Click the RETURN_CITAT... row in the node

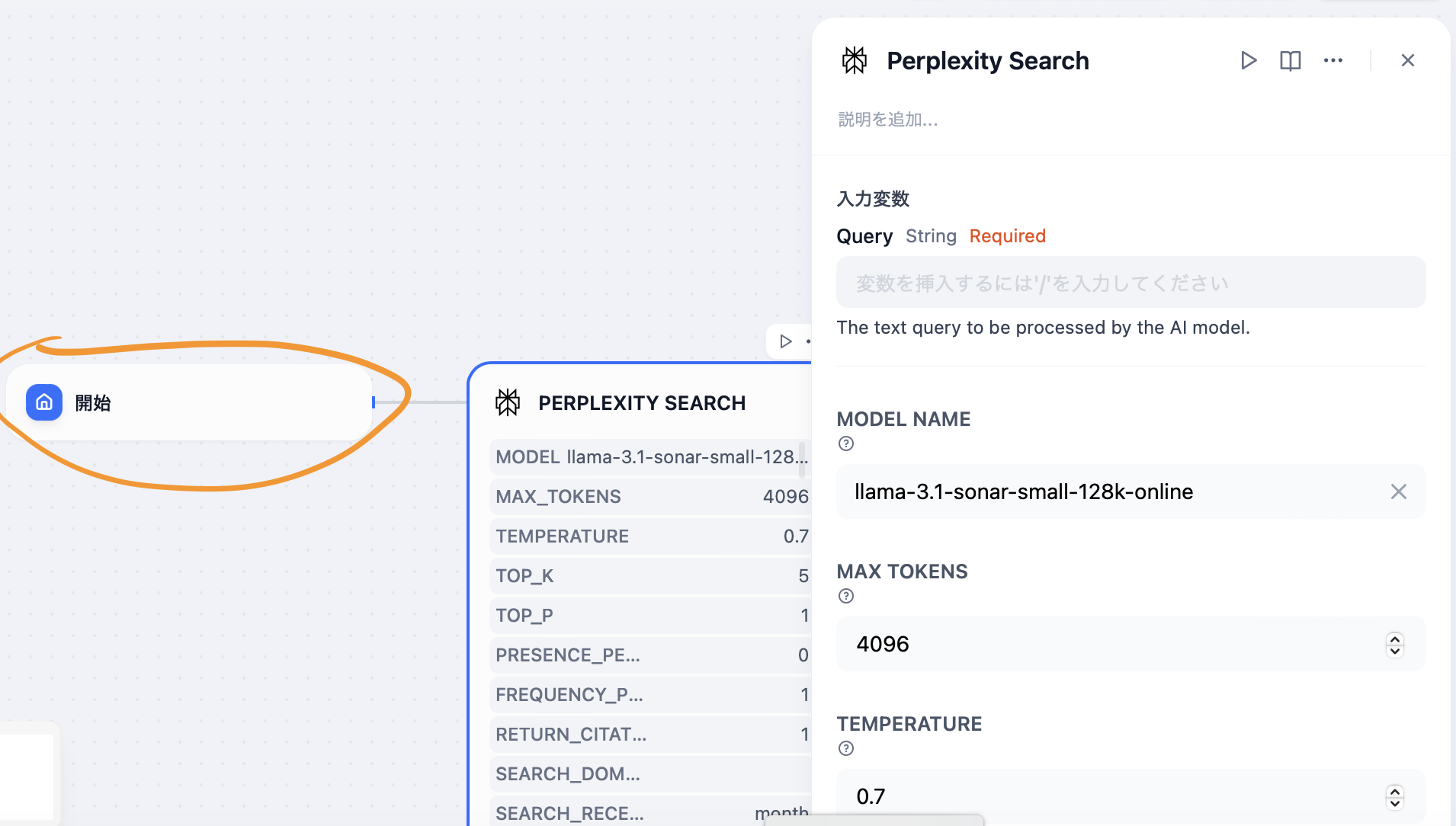[650, 734]
